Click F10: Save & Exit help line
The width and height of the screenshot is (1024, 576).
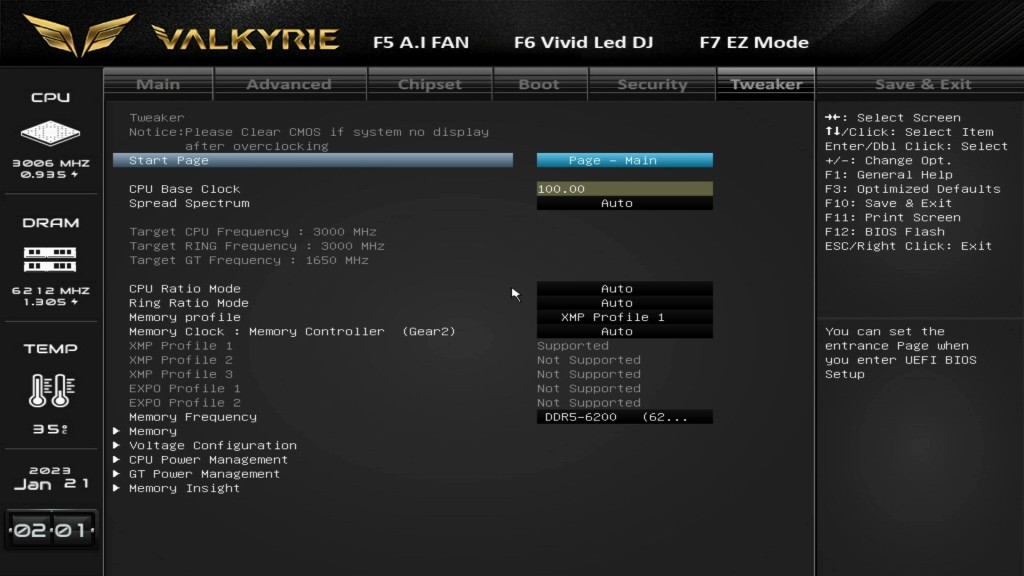coord(888,203)
